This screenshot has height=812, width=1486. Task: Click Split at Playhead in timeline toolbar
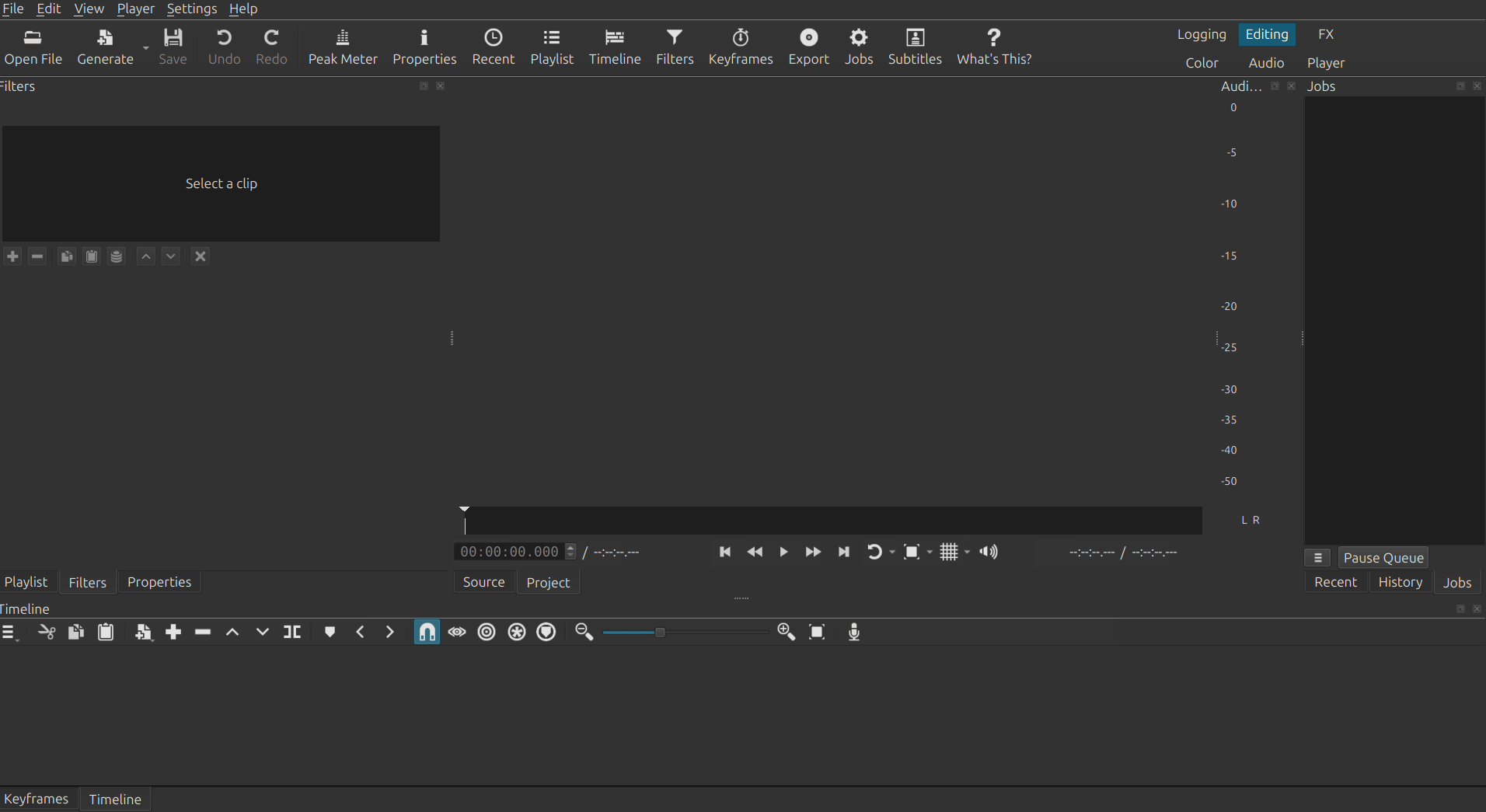tap(292, 632)
